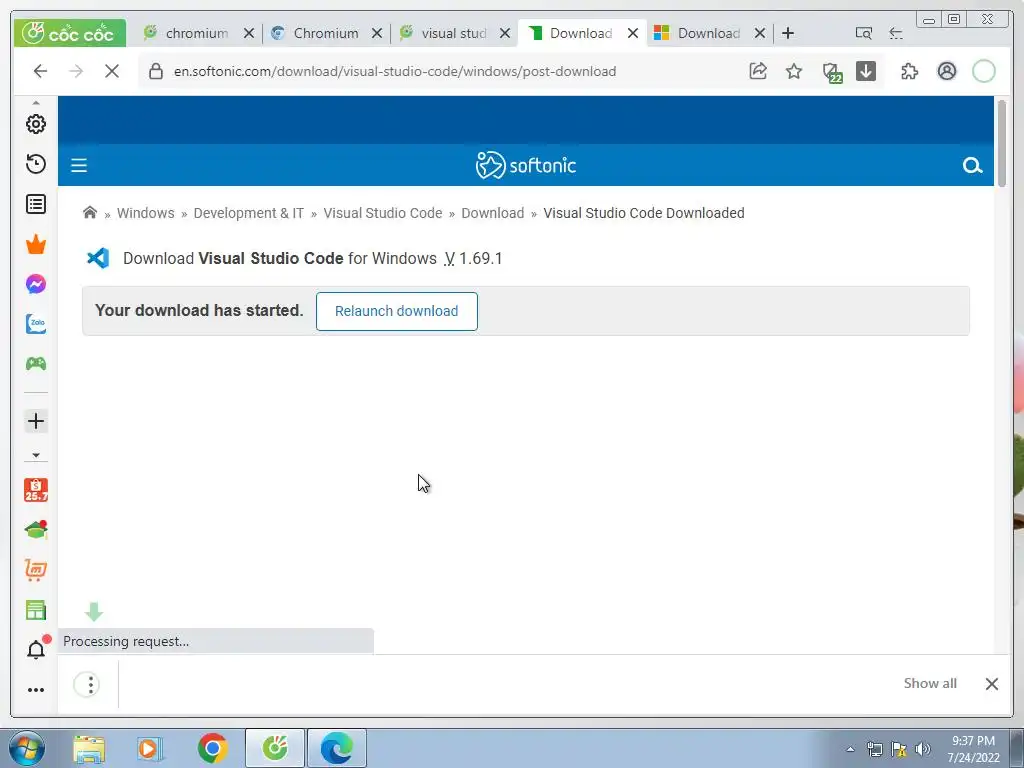Image resolution: width=1024 pixels, height=768 pixels.
Task: Share this page from address bar
Action: click(x=758, y=71)
